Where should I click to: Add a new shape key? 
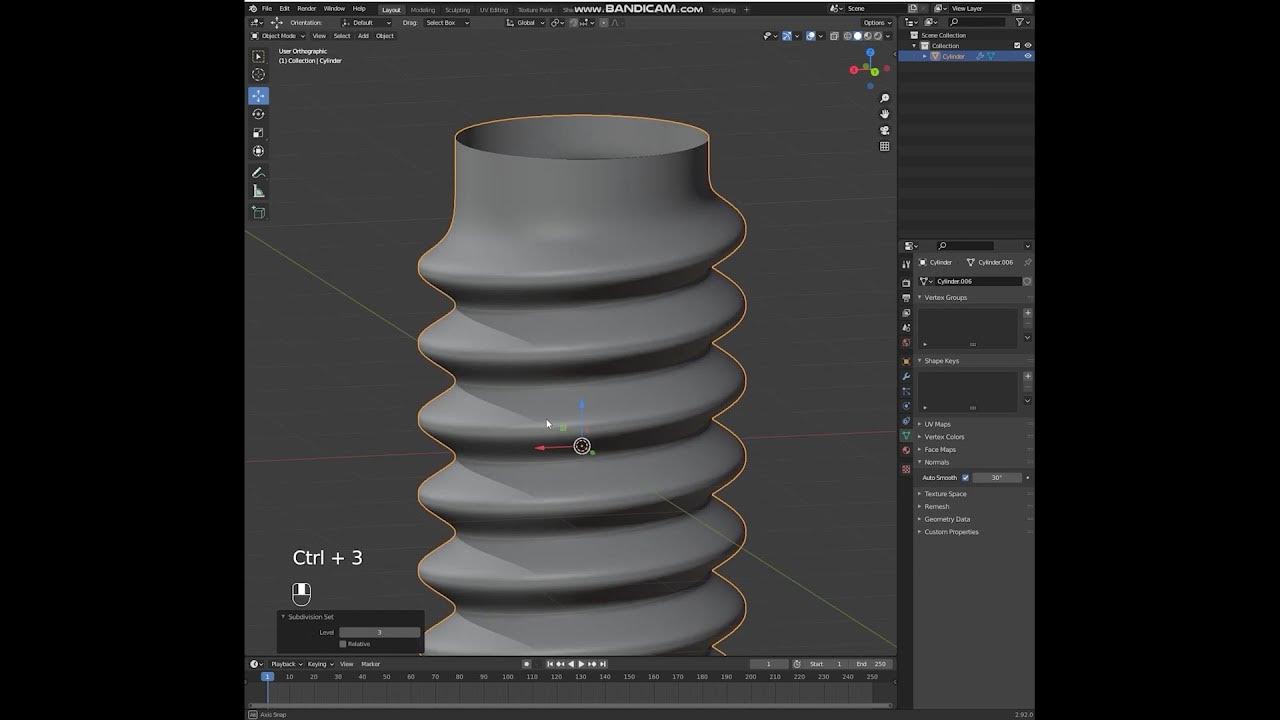pyautogui.click(x=1027, y=377)
